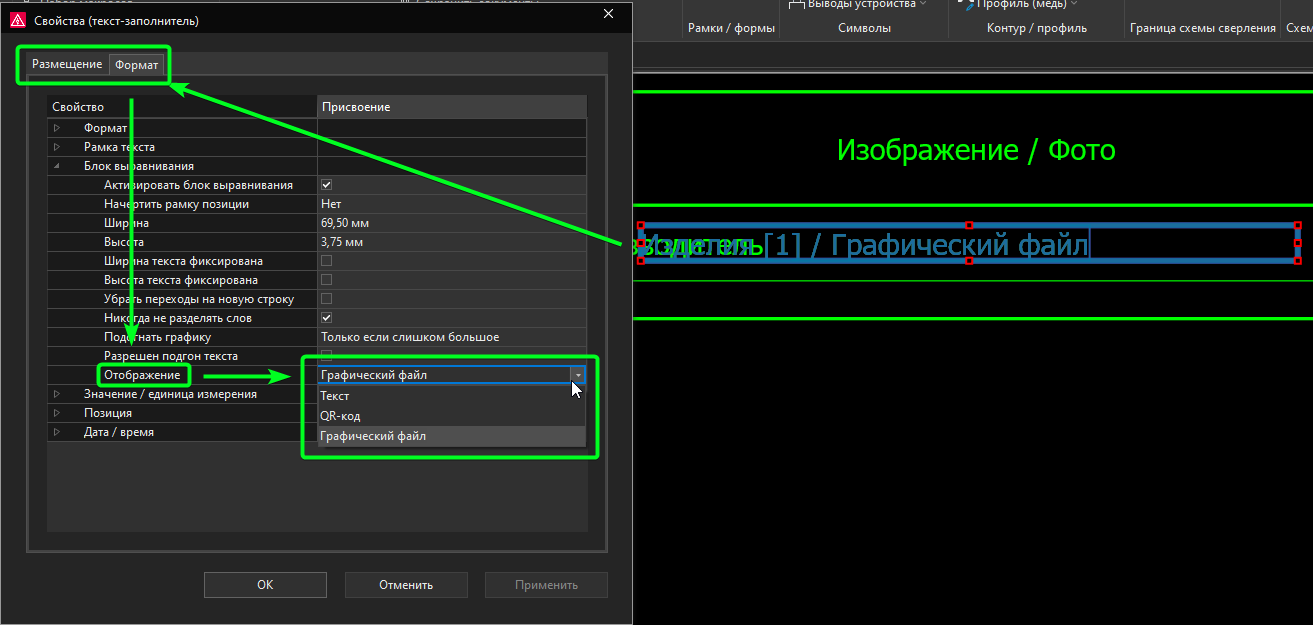This screenshot has width=1313, height=625.
Task: Expand the Позиция property group
Action: (57, 413)
